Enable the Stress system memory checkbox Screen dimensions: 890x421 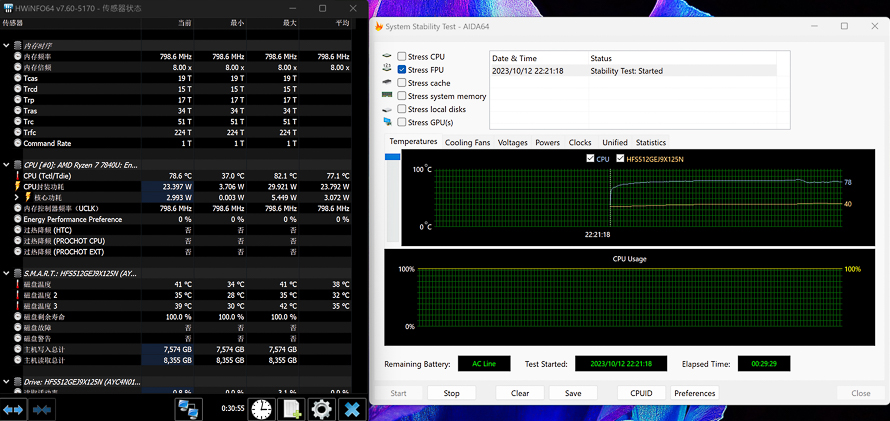(x=402, y=96)
